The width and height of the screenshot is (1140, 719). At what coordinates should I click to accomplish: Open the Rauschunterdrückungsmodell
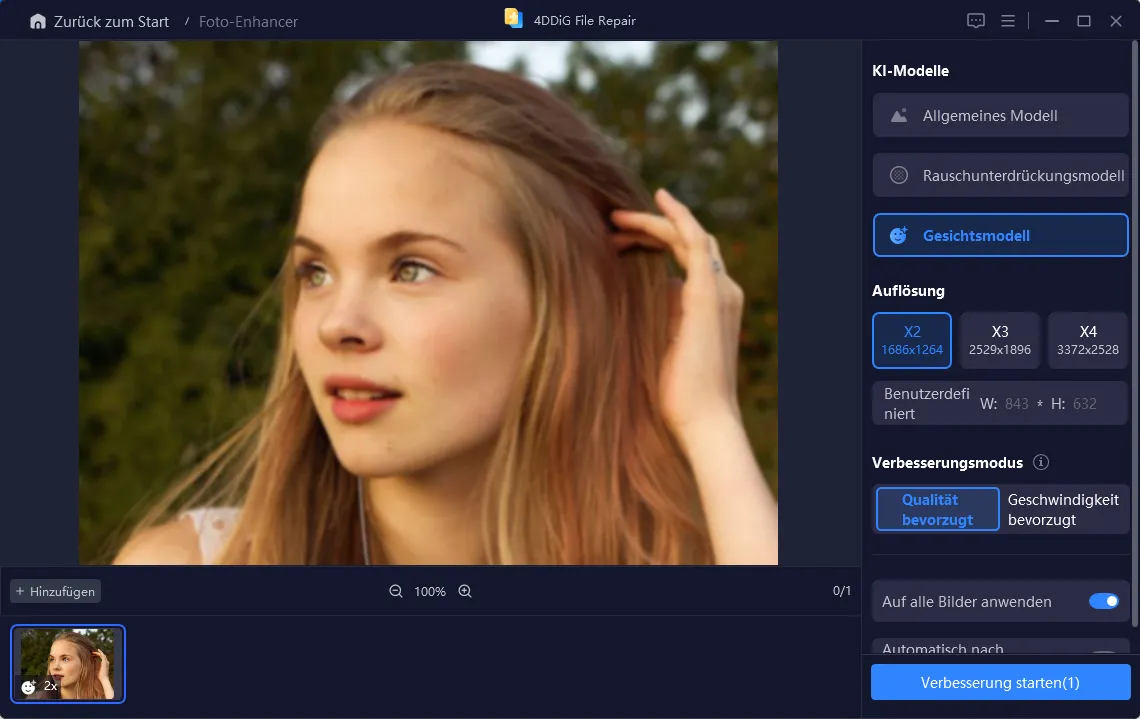[1000, 175]
